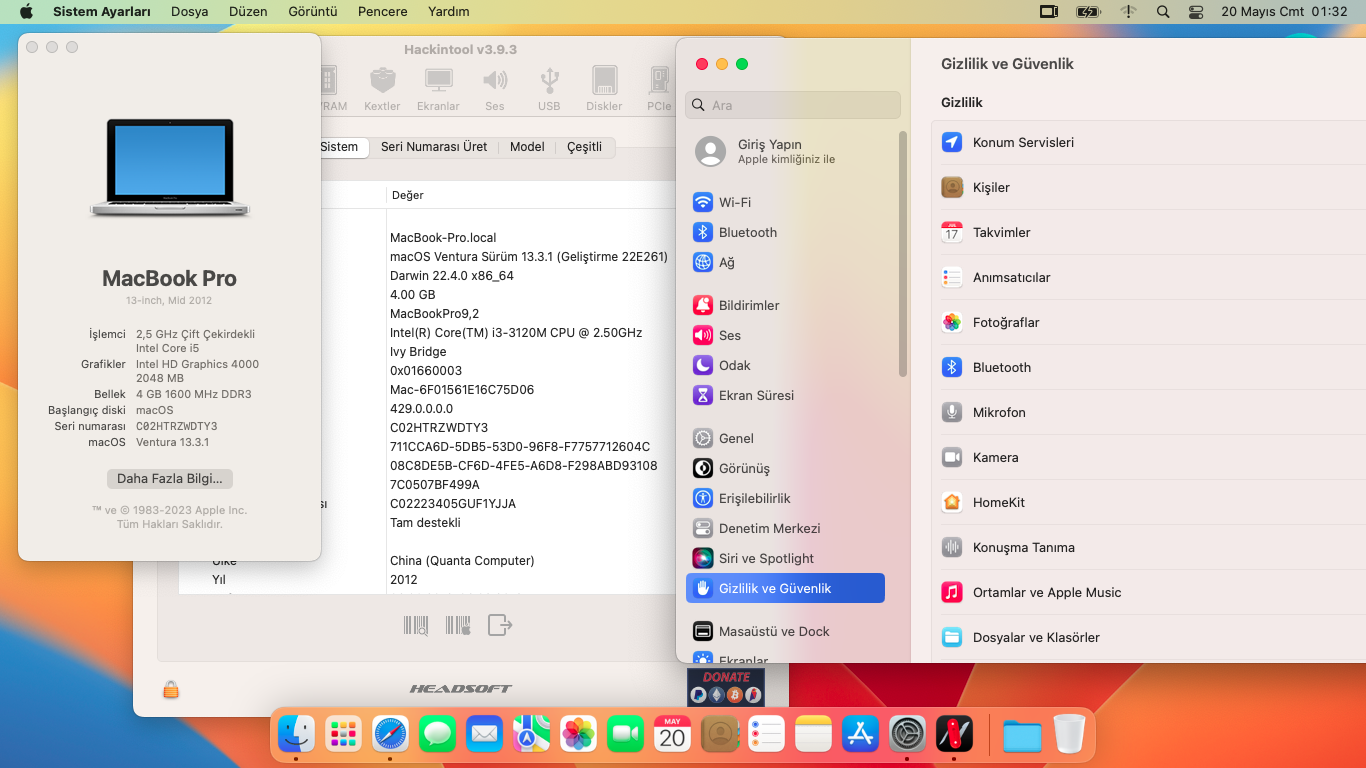Image resolution: width=1366 pixels, height=768 pixels.
Task: Click the export arrow icon in Hackintool
Action: 500,626
